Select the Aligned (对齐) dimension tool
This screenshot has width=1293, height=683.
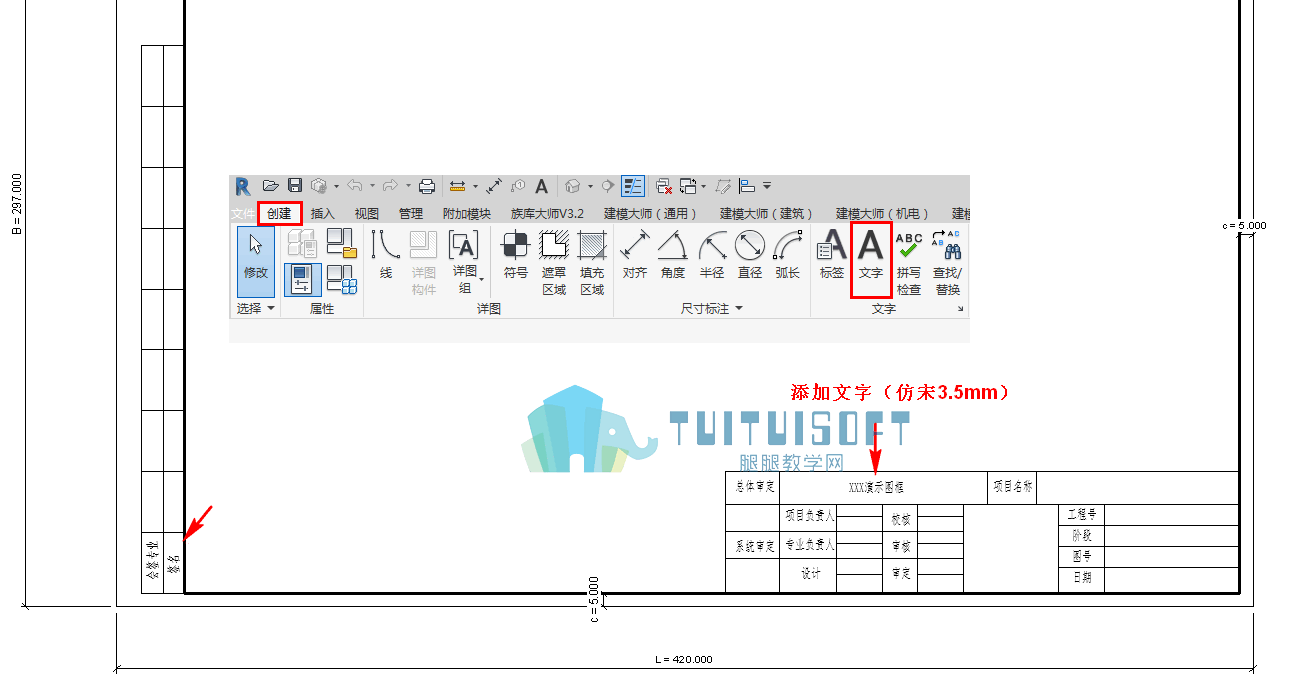(635, 254)
